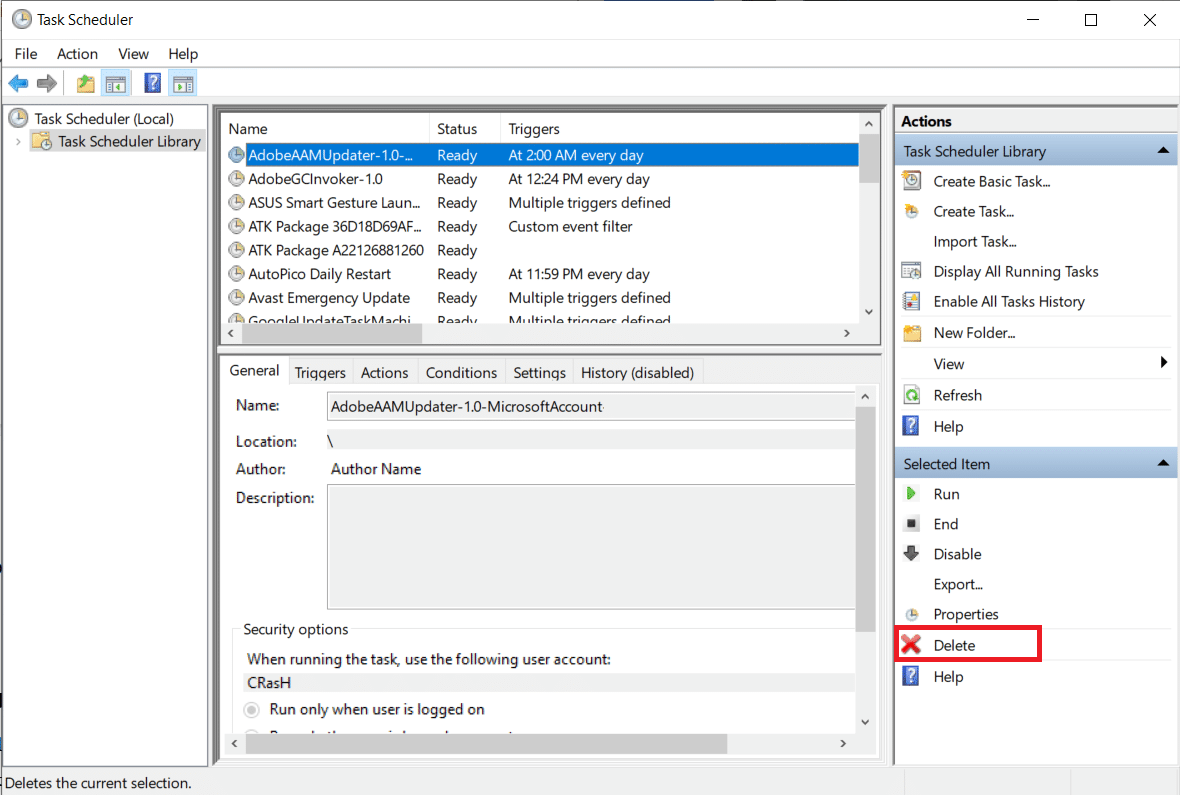
Task: Switch to the Conditions tab
Action: tap(461, 372)
